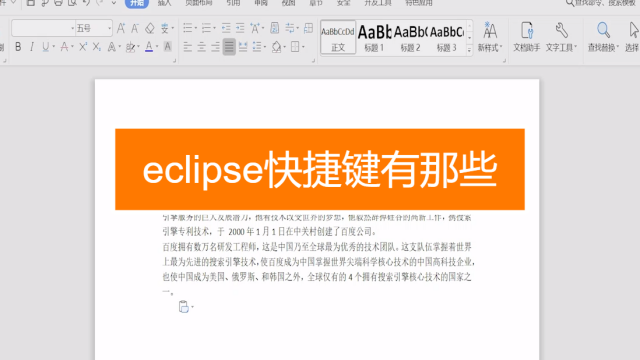The image size is (640, 360).
Task: Open the 文字工具 menu
Action: tap(561, 37)
